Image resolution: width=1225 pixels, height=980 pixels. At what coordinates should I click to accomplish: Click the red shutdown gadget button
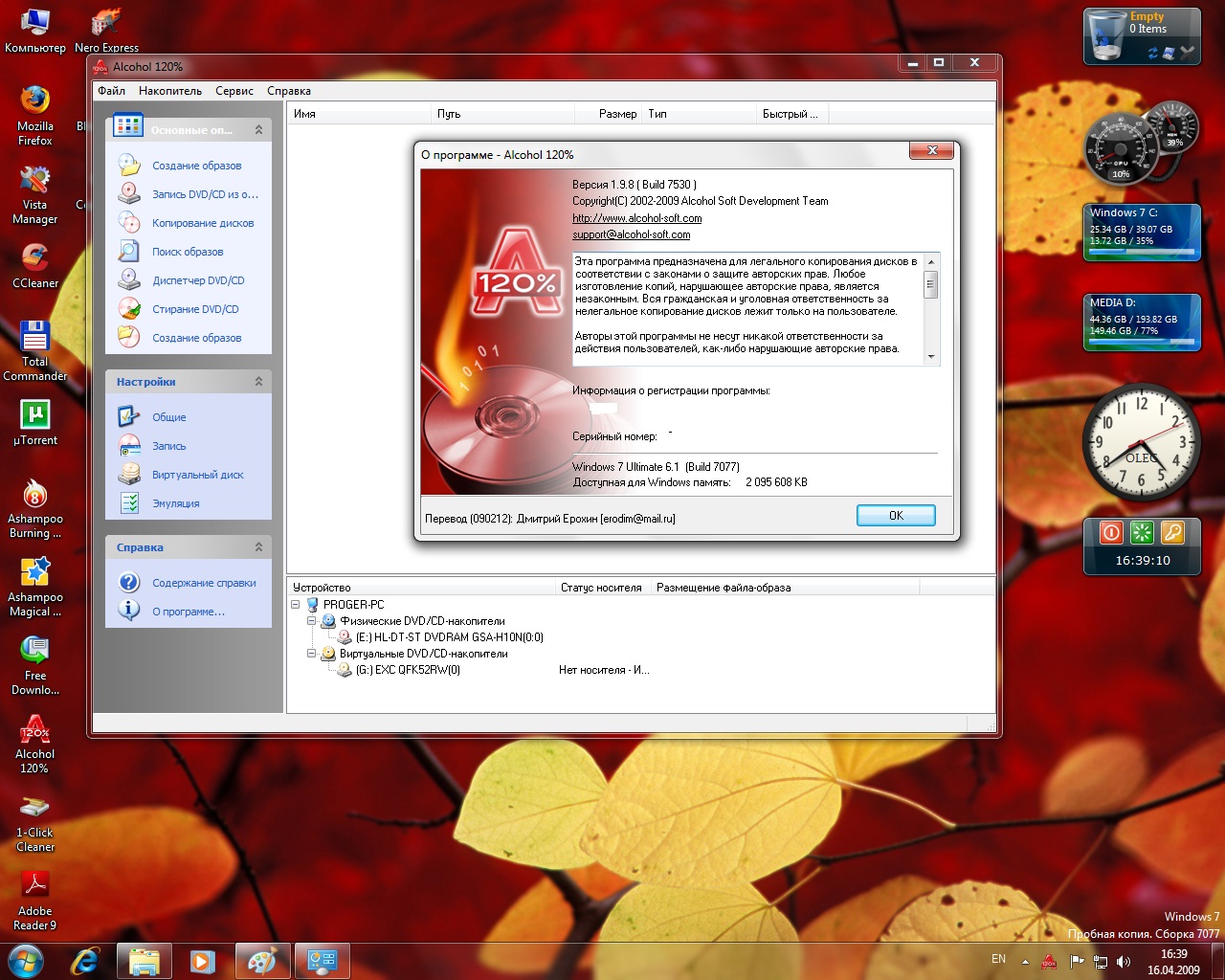1111,532
